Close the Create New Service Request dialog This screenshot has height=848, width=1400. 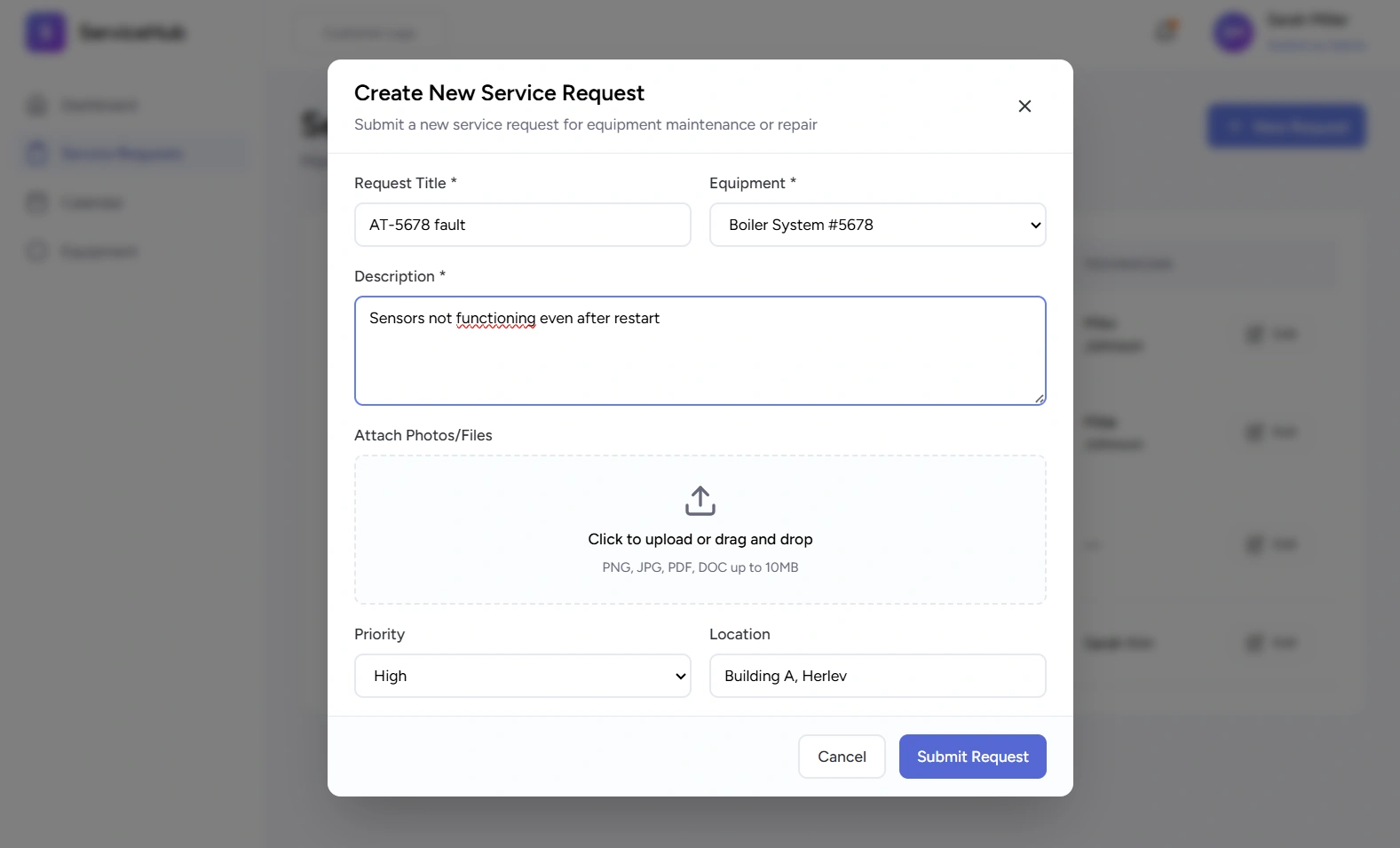click(x=1024, y=107)
